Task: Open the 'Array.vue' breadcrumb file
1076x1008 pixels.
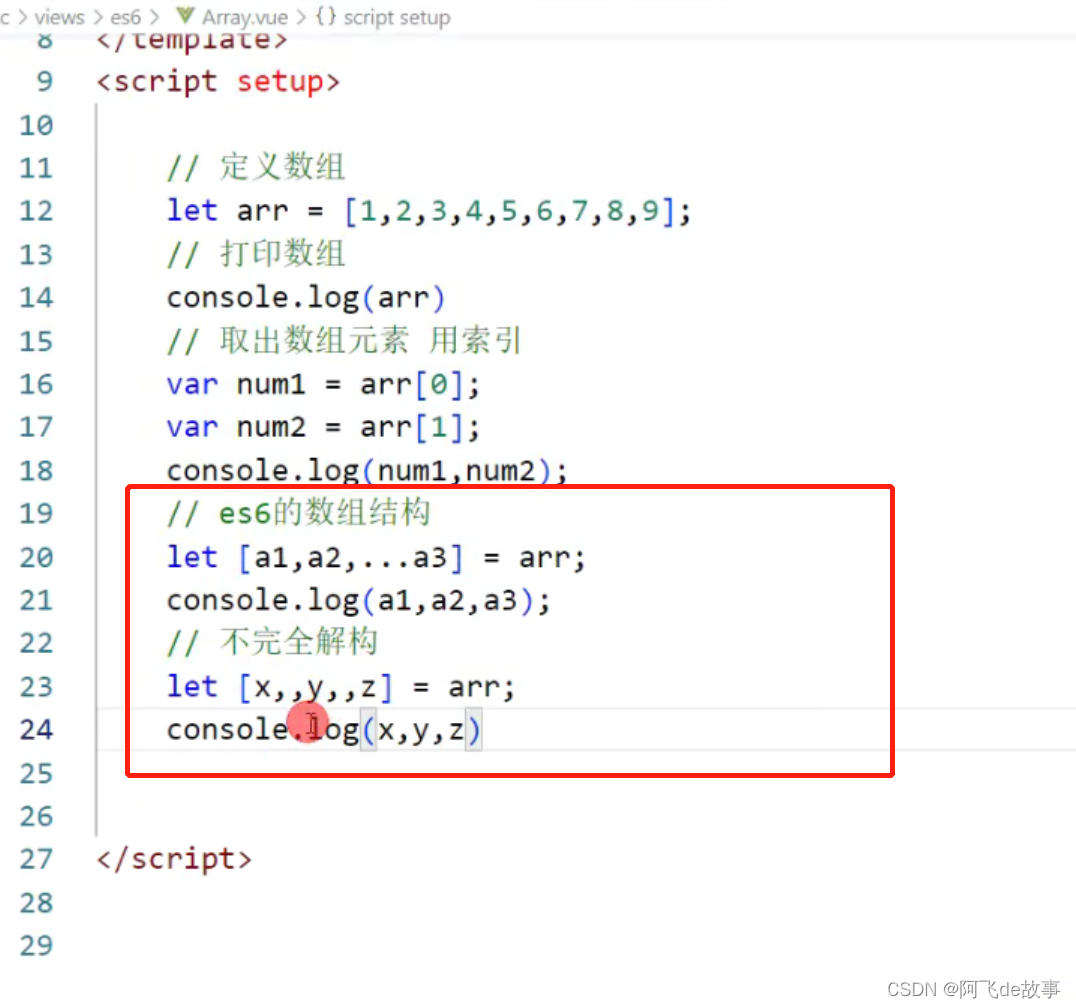Action: tap(245, 17)
